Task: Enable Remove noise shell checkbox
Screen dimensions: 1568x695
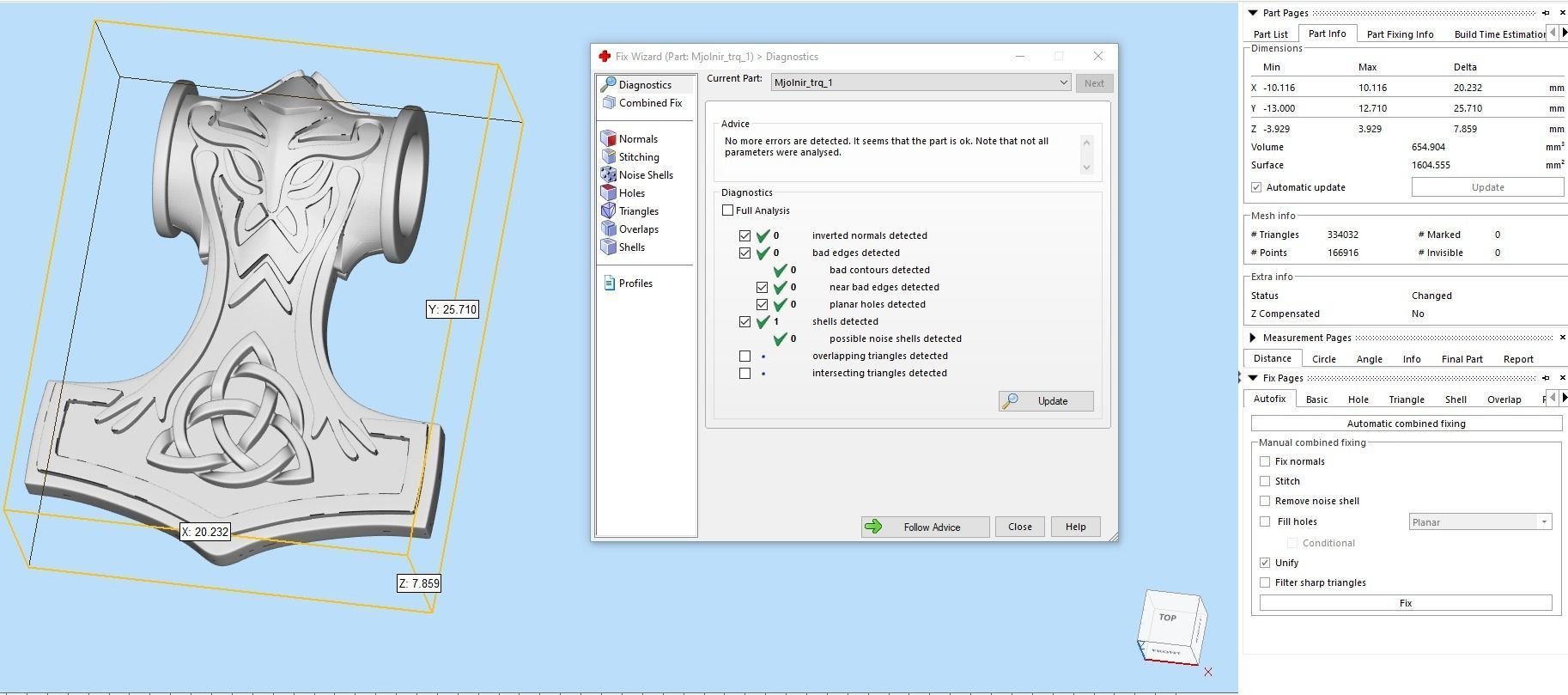Action: [1265, 501]
